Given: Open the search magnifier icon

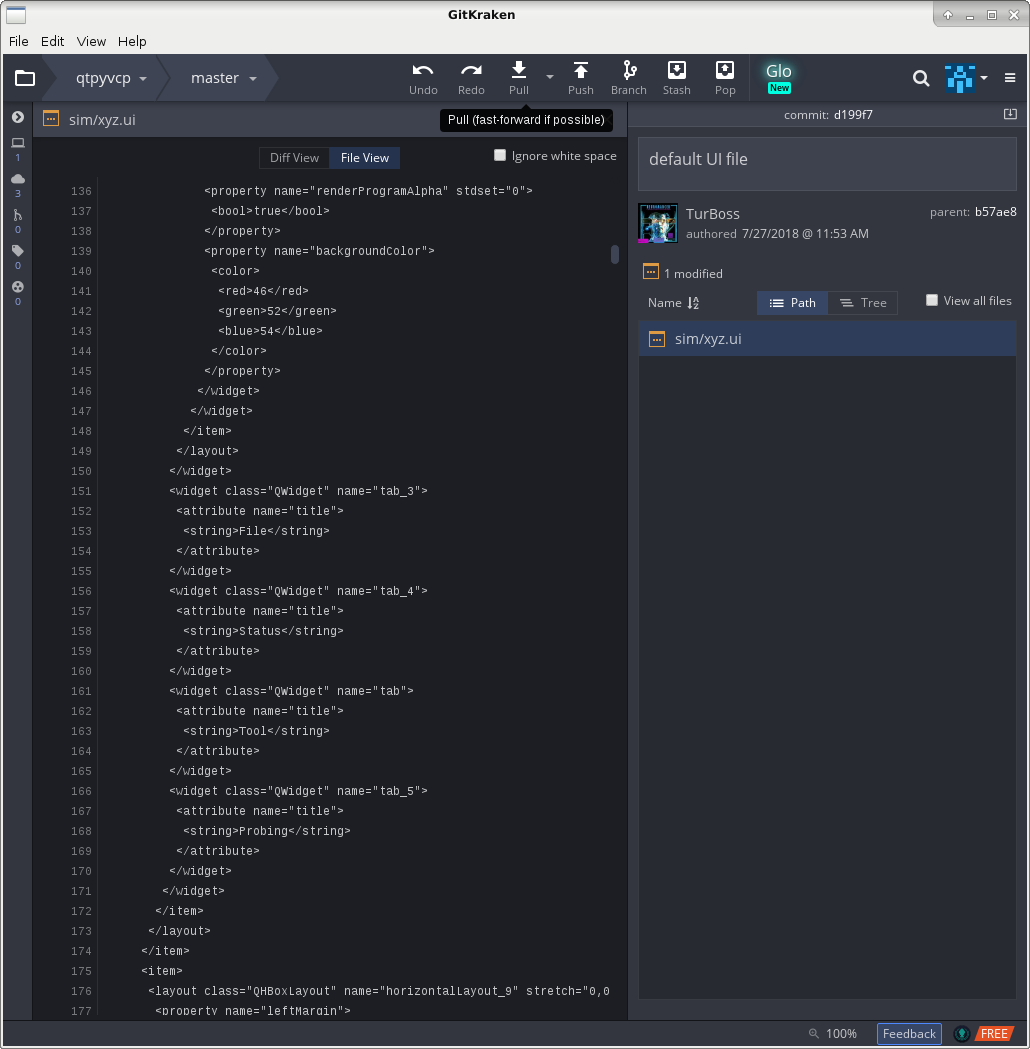Looking at the screenshot, I should pyautogui.click(x=921, y=78).
